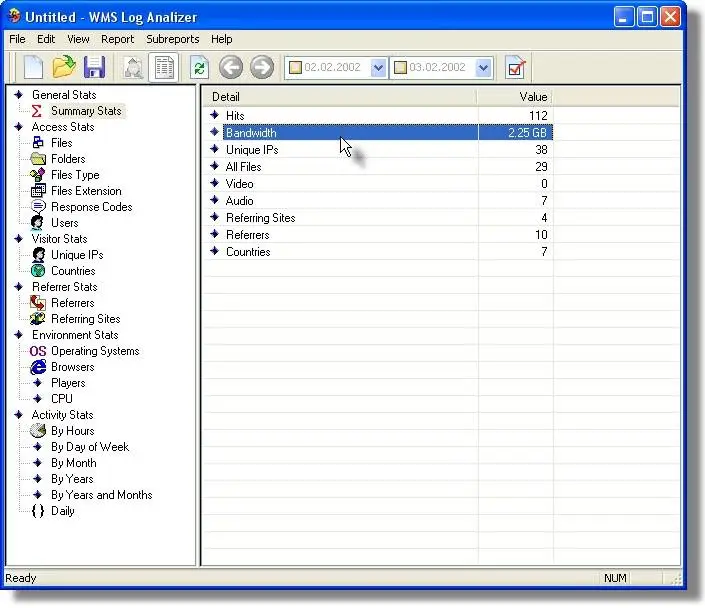
Task: Select the Audio row
Action: pos(379,201)
